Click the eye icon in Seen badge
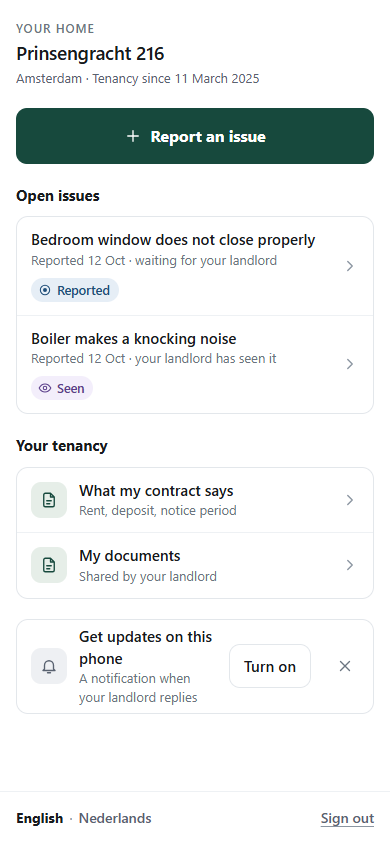The height and width of the screenshot is (844, 390). point(45,388)
